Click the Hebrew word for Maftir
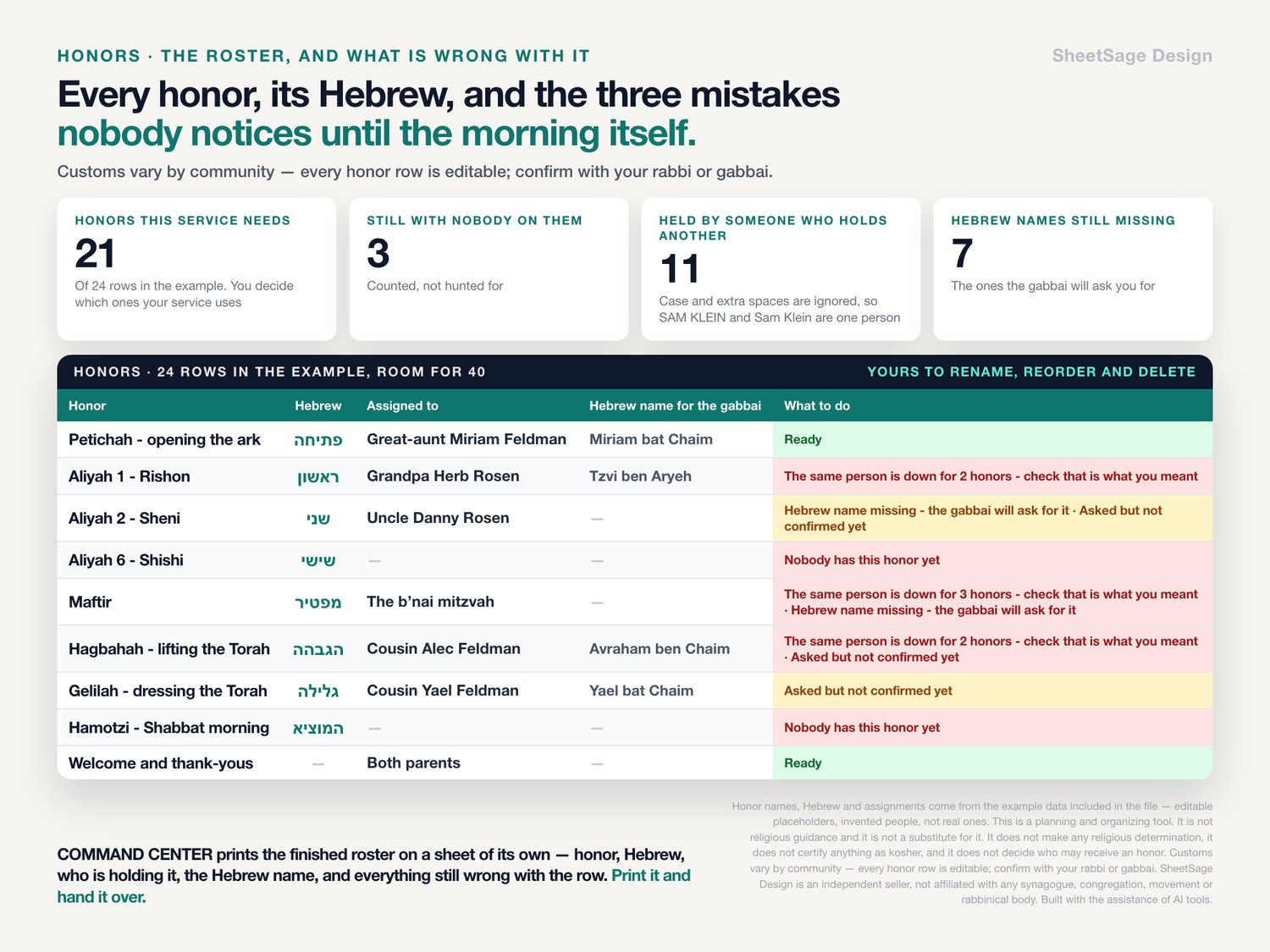The width and height of the screenshot is (1270, 952). pos(318,603)
